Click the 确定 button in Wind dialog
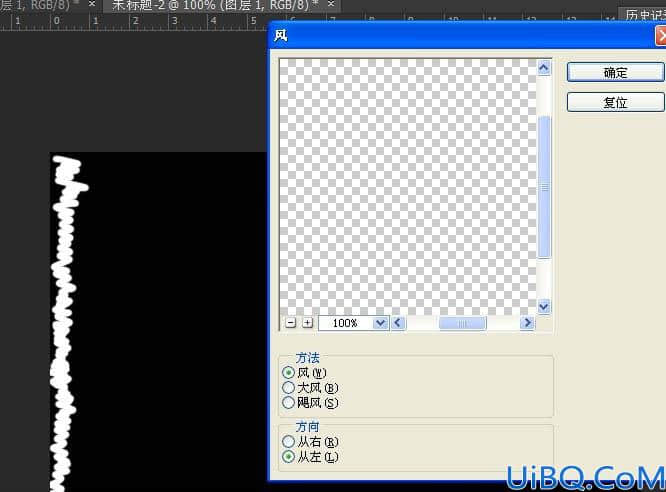 point(615,73)
